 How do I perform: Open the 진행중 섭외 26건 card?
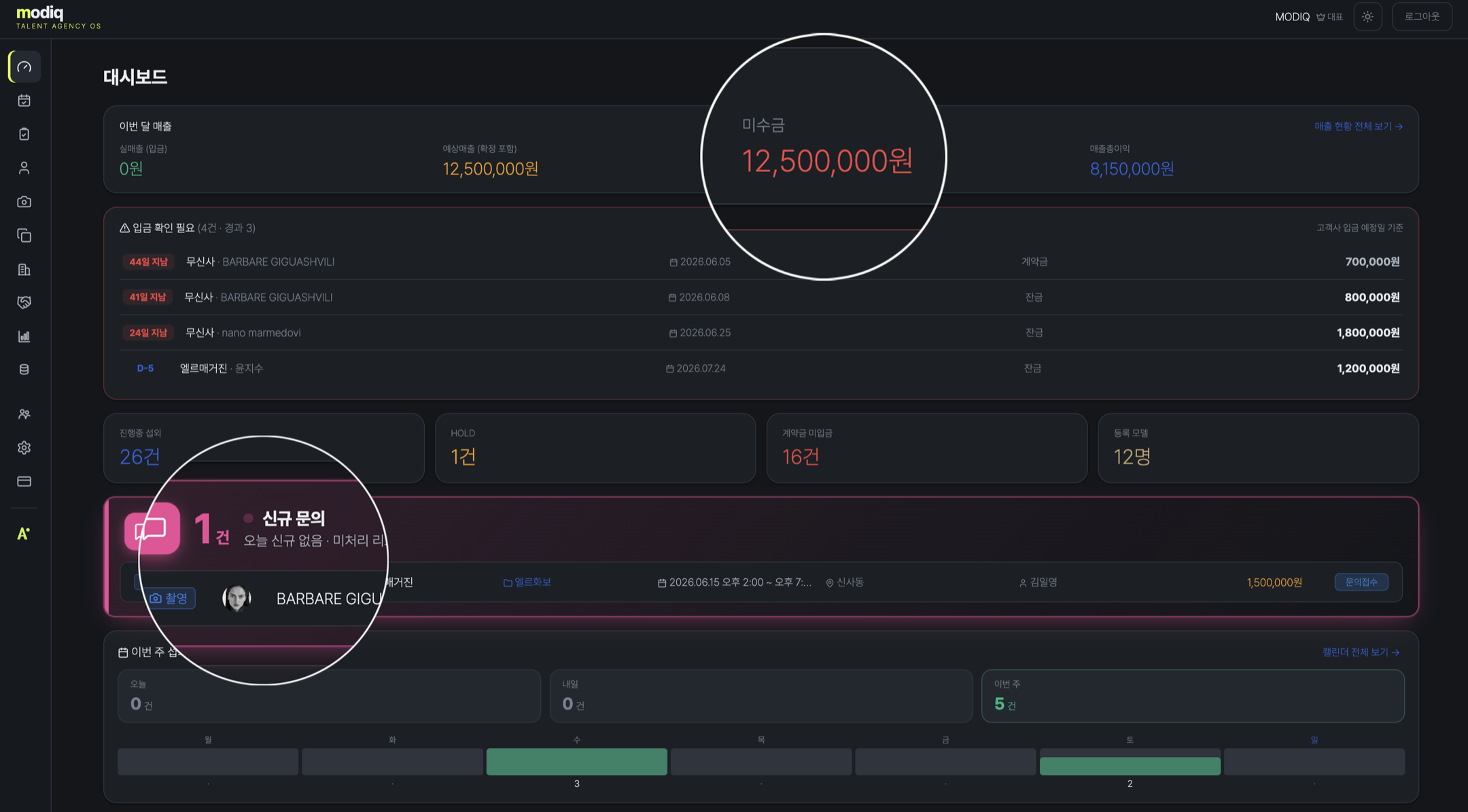(264, 448)
